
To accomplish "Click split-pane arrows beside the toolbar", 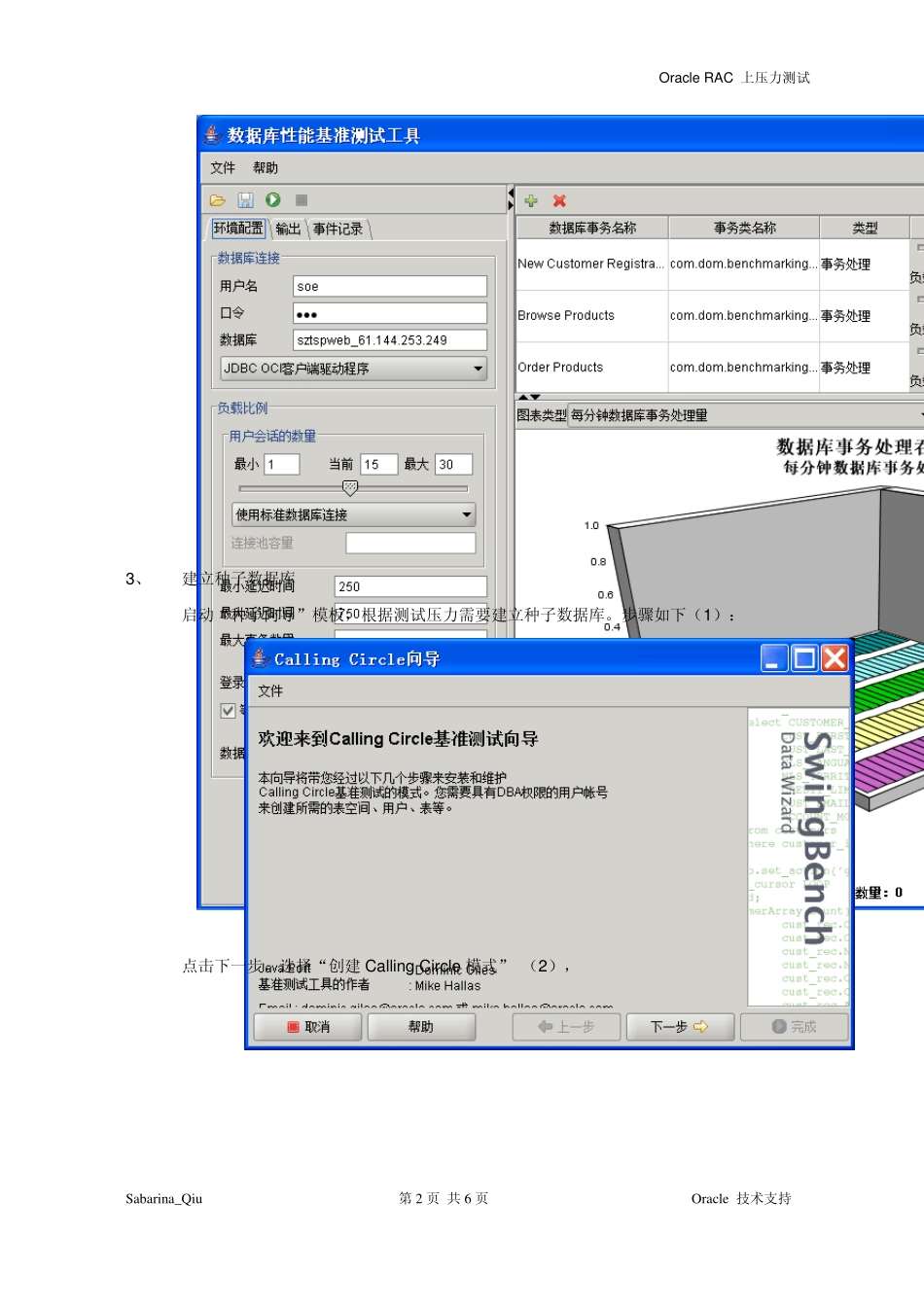I will 511,199.
